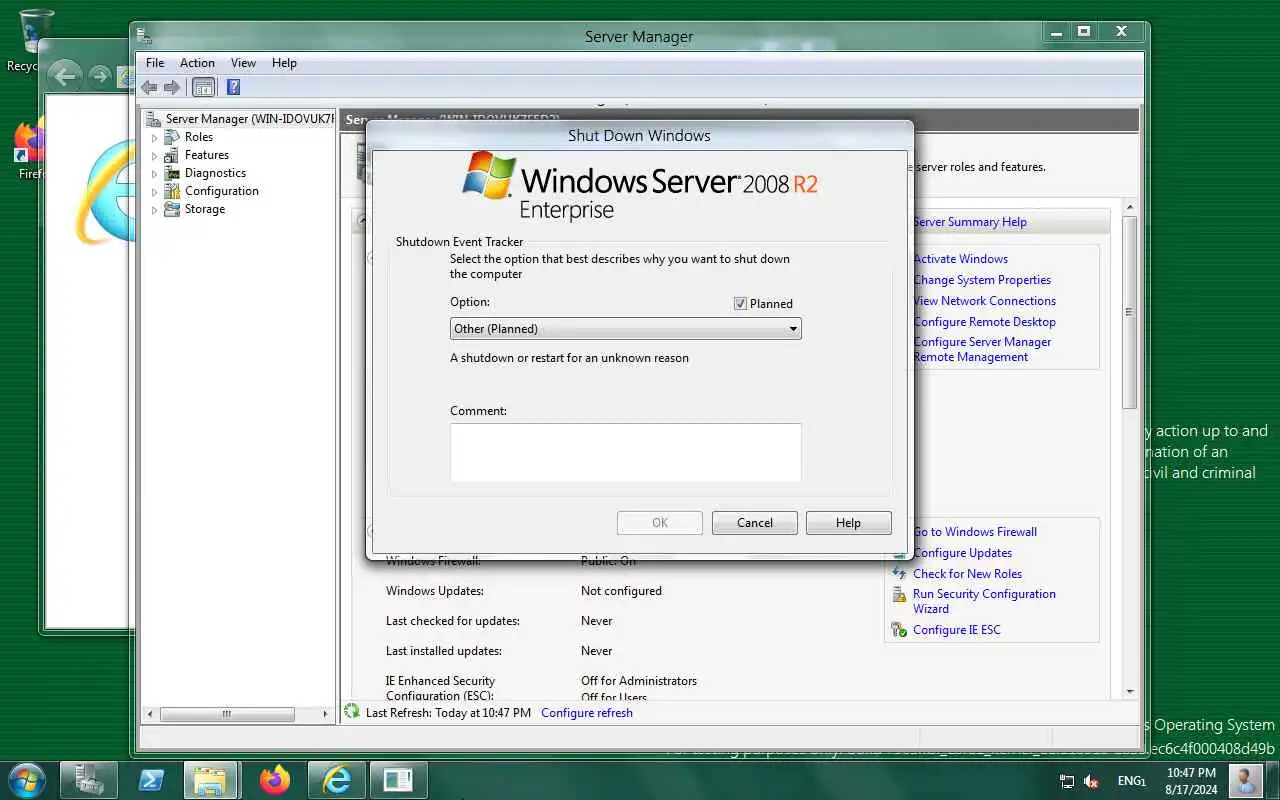Screen dimensions: 1280x800
Task: Open Internet Explorer from the taskbar
Action: (x=336, y=780)
